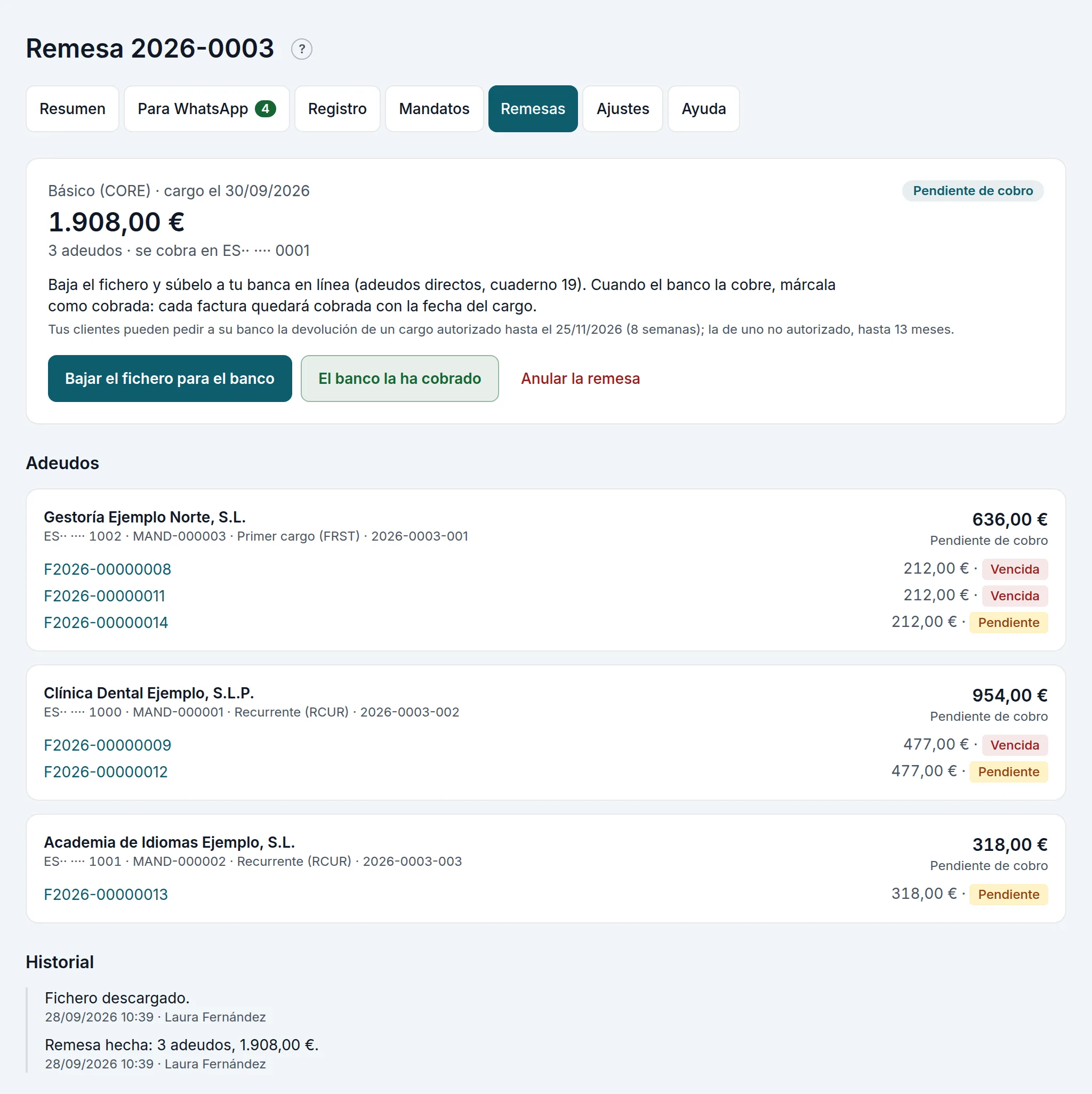Viewport: 1092px width, 1094px height.
Task: Click Pendiente badge for invoice F2026-00000012
Action: [1008, 772]
